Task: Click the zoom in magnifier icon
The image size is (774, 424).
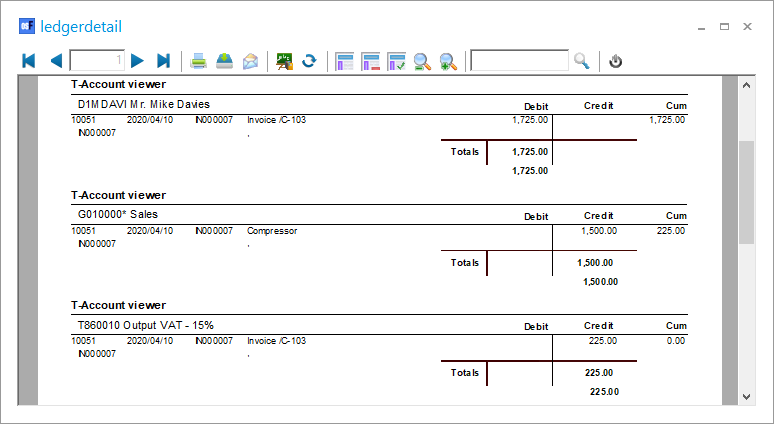Action: coord(448,61)
